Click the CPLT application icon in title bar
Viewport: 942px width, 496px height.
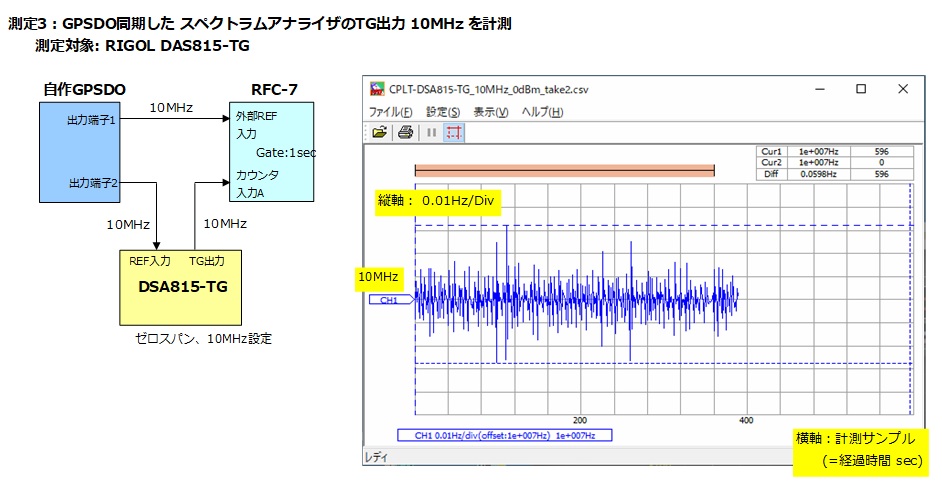(377, 89)
